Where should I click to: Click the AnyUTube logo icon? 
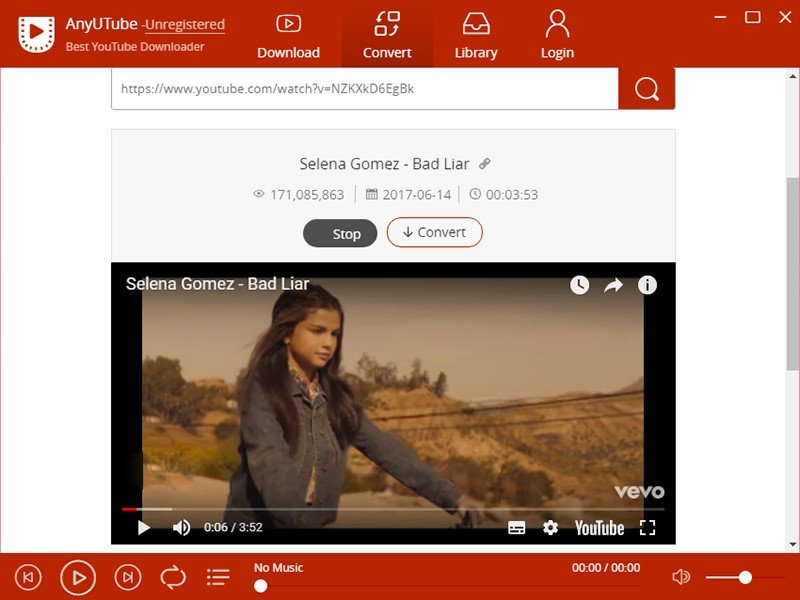[36, 34]
